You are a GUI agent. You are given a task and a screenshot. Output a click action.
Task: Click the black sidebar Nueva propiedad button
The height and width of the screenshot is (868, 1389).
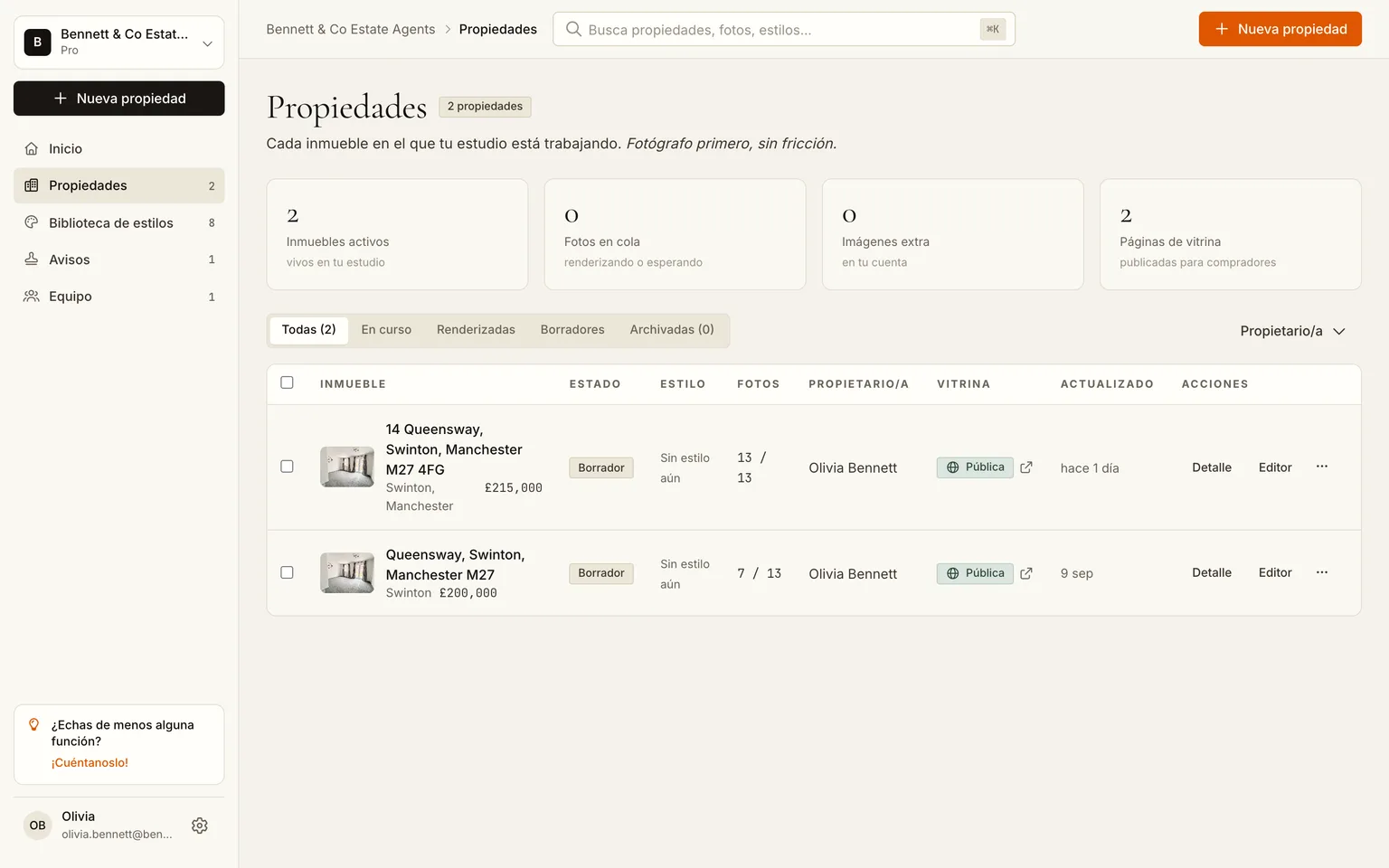tap(119, 99)
